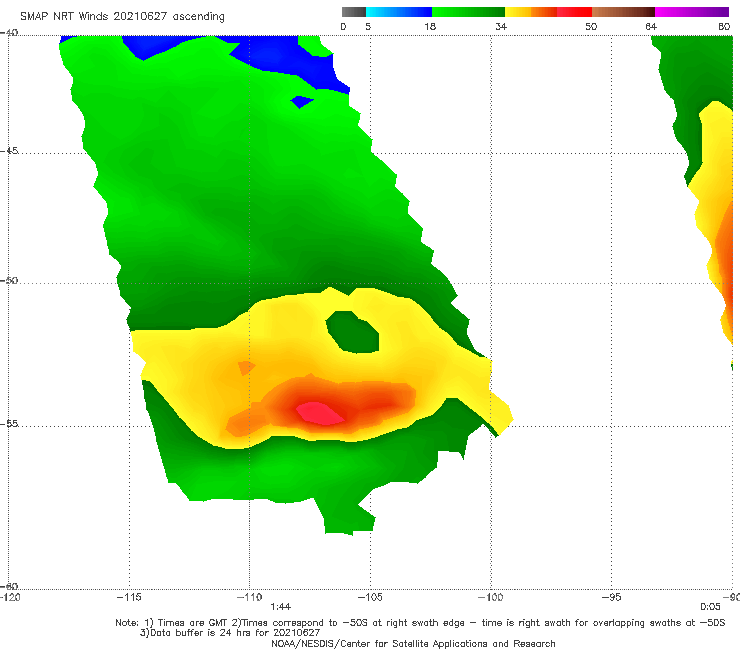Select the magenta-purple segment of the color bar
740x650 pixels.
coord(692,12)
